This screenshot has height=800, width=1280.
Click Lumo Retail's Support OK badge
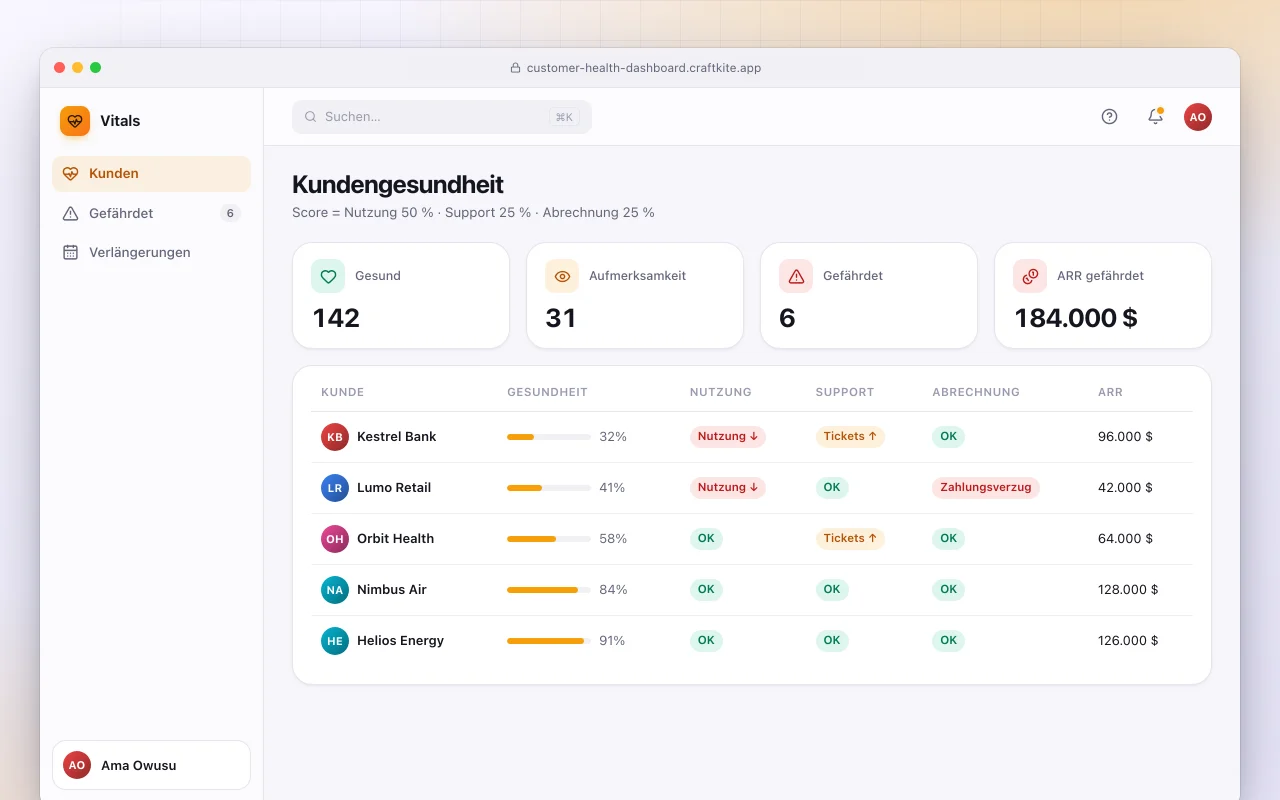(832, 488)
